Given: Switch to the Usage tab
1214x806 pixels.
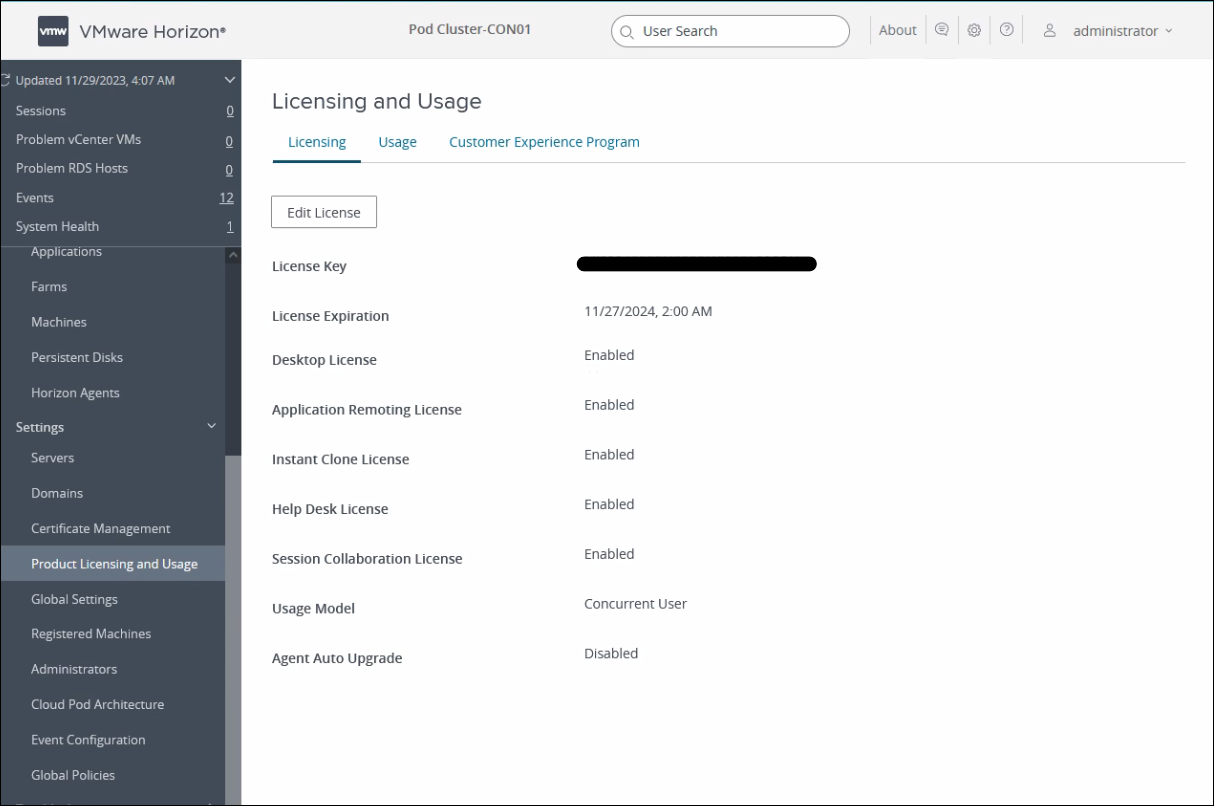Looking at the screenshot, I should tap(397, 141).
